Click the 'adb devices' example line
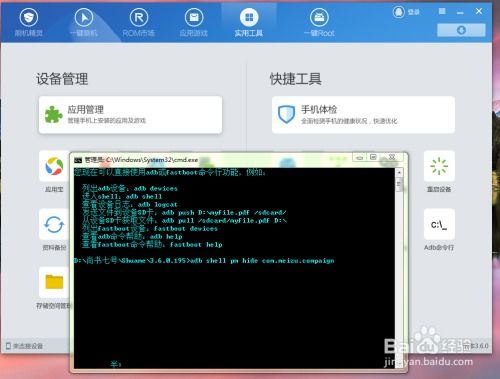The image size is (500, 379). (130, 188)
